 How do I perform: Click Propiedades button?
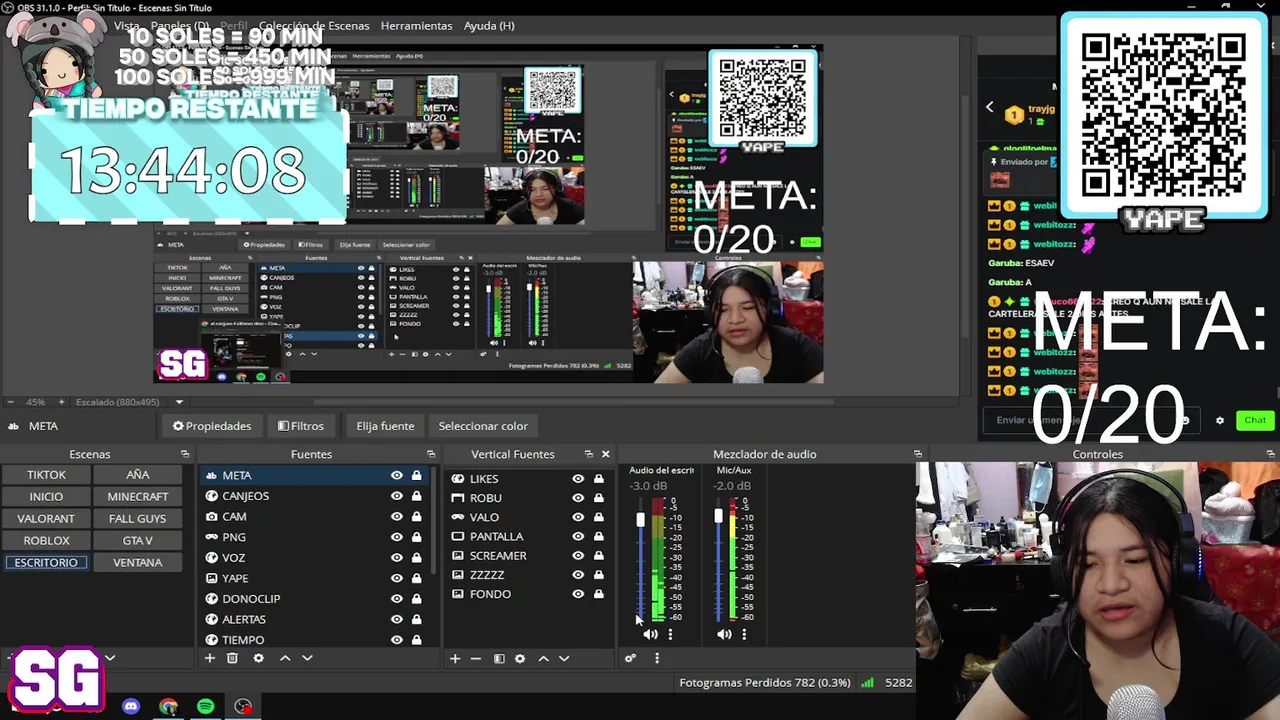[211, 426]
